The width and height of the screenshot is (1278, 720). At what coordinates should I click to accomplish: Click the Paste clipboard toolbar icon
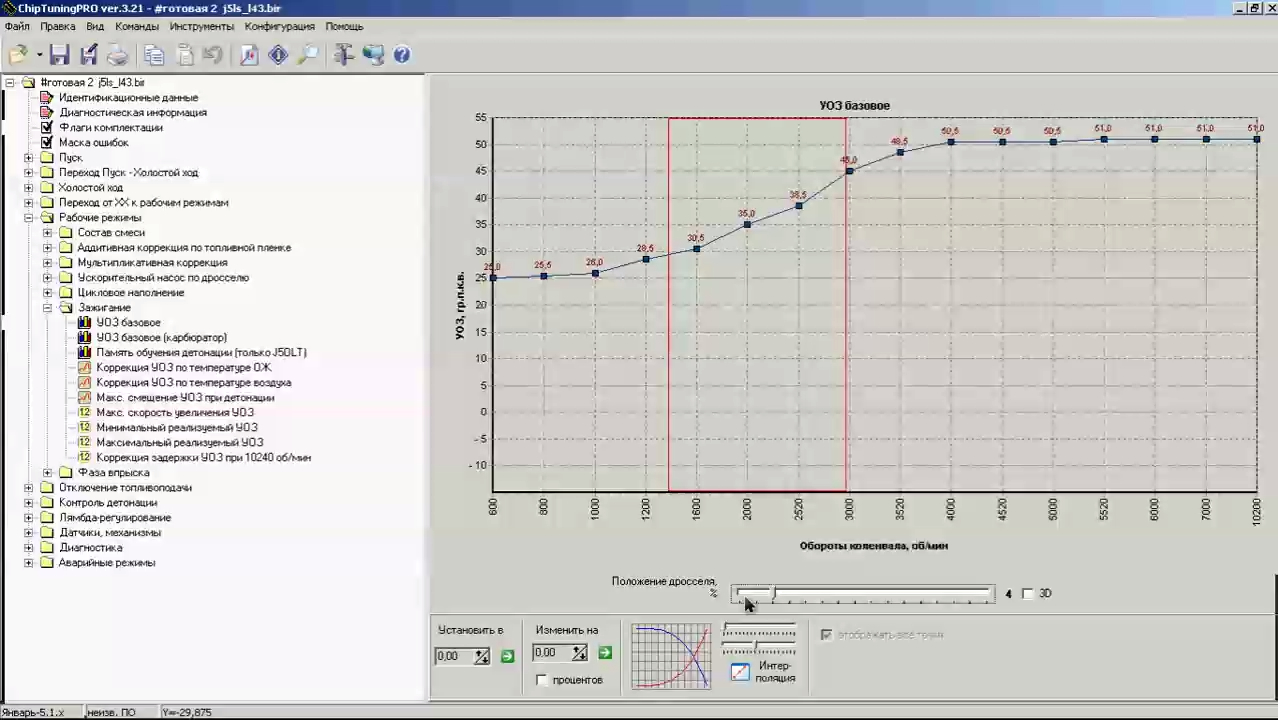point(184,55)
